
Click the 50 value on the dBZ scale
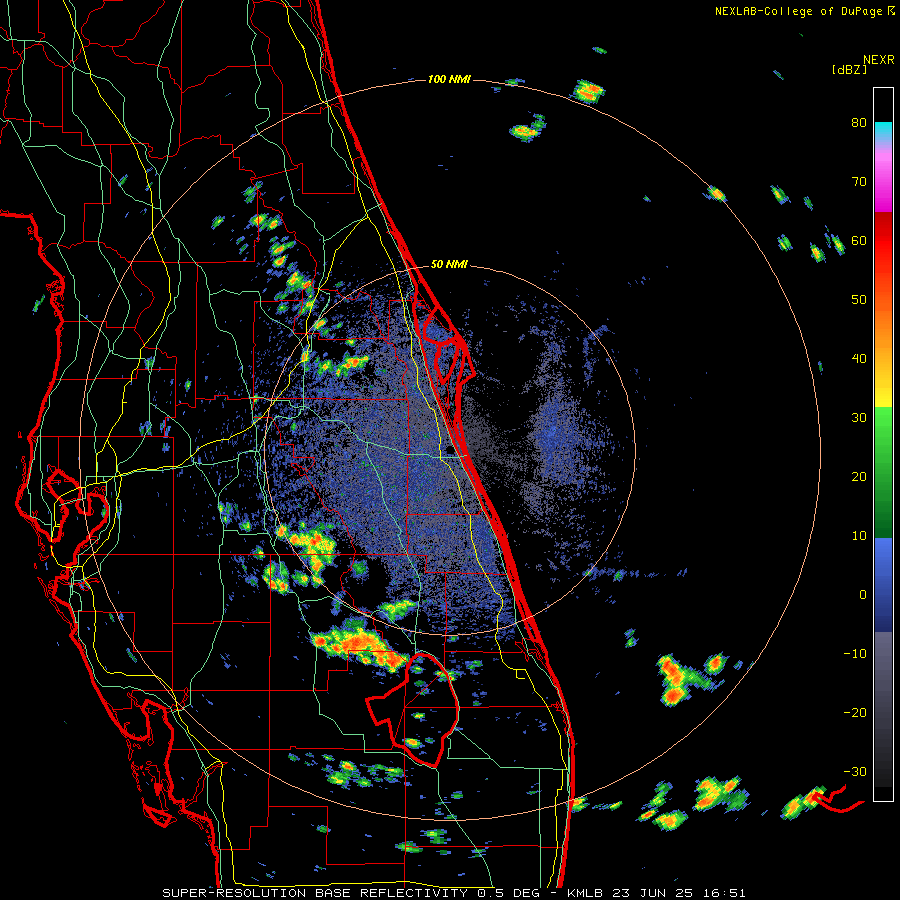[859, 300]
